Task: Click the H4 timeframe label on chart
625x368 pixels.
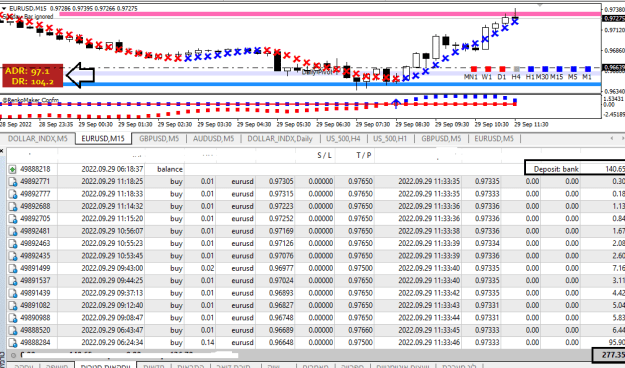Action: [x=516, y=77]
